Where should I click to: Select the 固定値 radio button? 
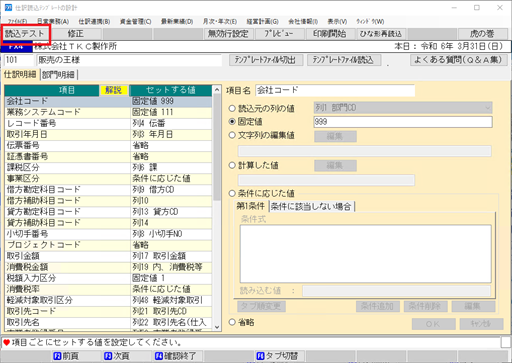coord(232,122)
